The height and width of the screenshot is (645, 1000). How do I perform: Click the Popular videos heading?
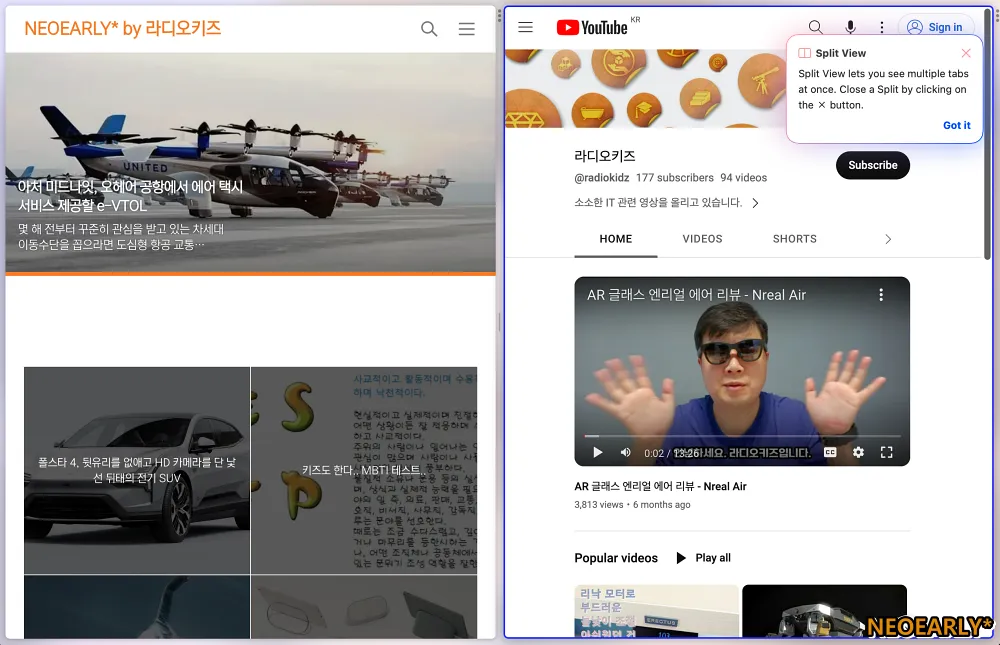(x=616, y=558)
